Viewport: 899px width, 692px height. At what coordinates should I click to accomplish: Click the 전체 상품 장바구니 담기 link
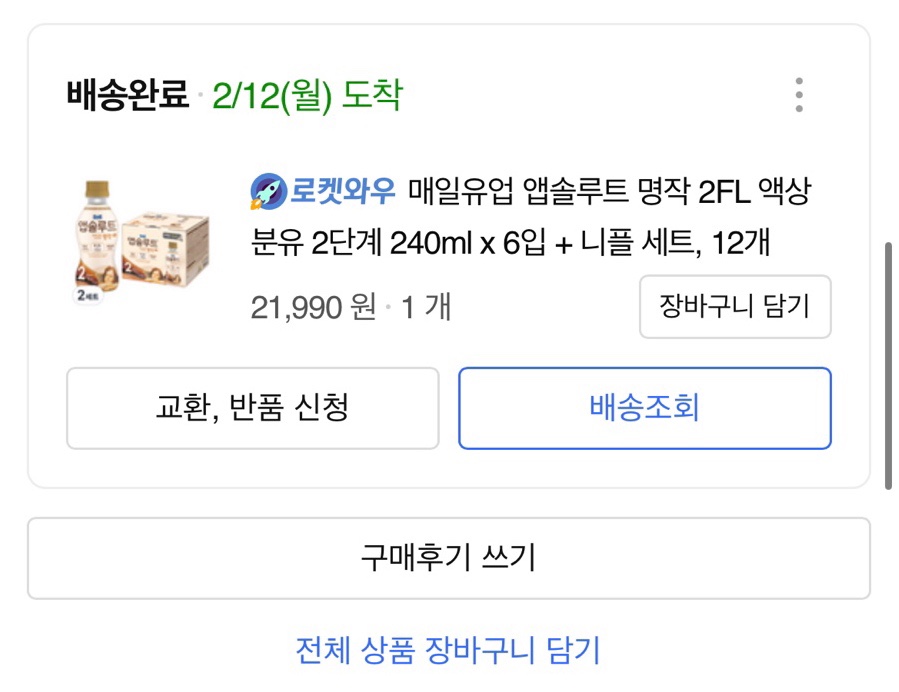pos(448,650)
